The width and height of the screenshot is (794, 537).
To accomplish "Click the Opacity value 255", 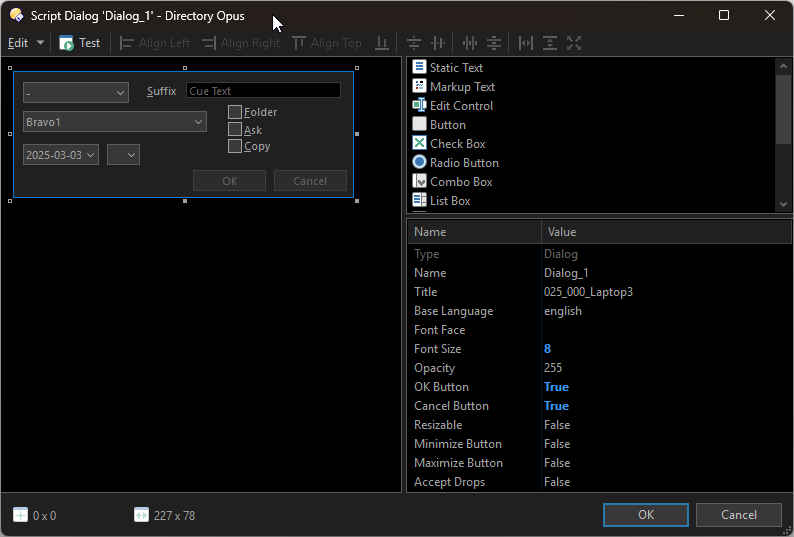I will (x=553, y=368).
